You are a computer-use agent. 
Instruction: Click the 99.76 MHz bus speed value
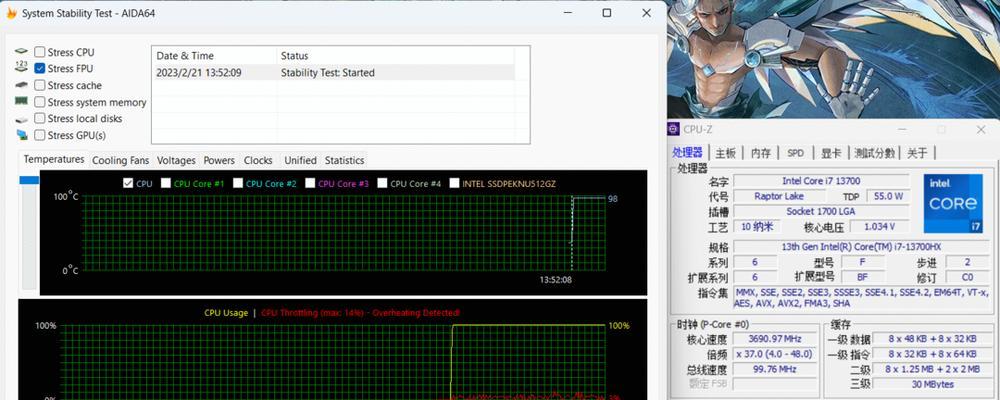pos(776,369)
